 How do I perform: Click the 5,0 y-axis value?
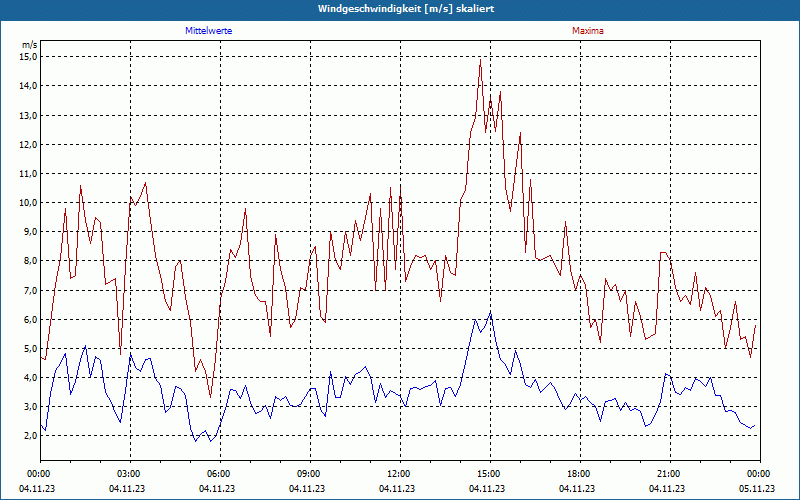tap(31, 348)
